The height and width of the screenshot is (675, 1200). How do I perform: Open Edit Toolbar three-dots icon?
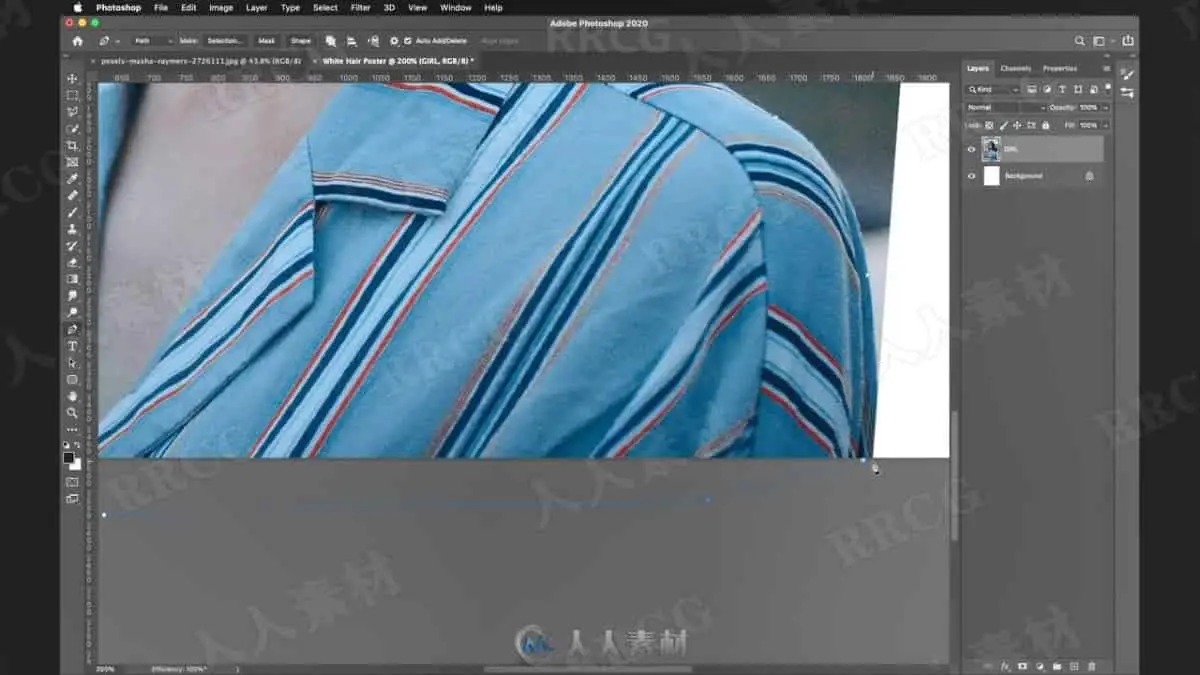72,429
